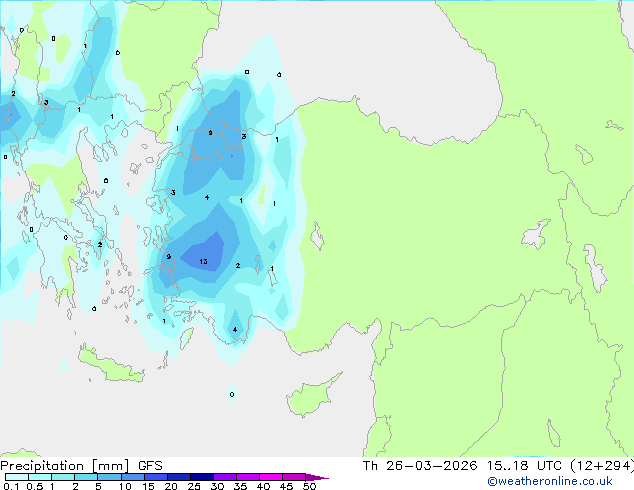Click the island of Cyprus on the map
Viewport: 634px width, 490px height.
click(311, 397)
